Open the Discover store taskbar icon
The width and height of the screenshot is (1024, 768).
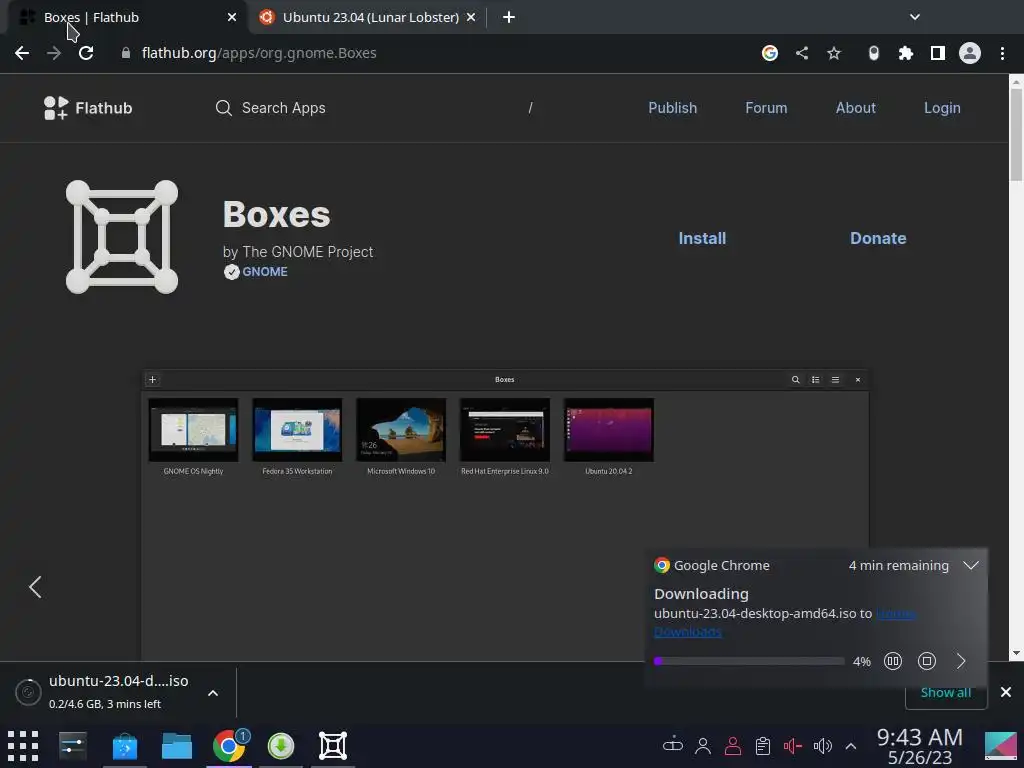click(125, 746)
